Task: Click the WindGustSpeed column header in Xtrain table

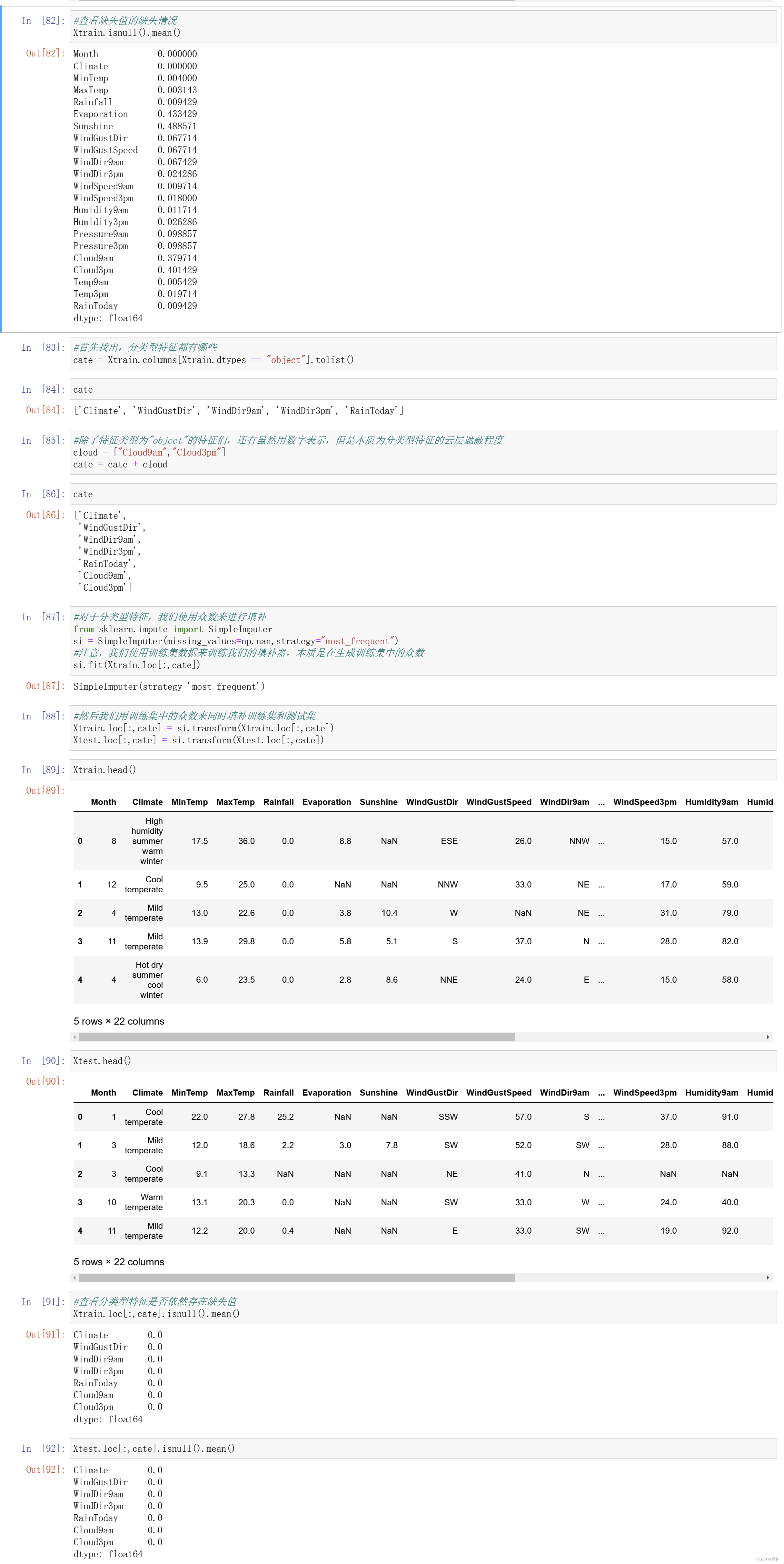Action: pos(499,802)
